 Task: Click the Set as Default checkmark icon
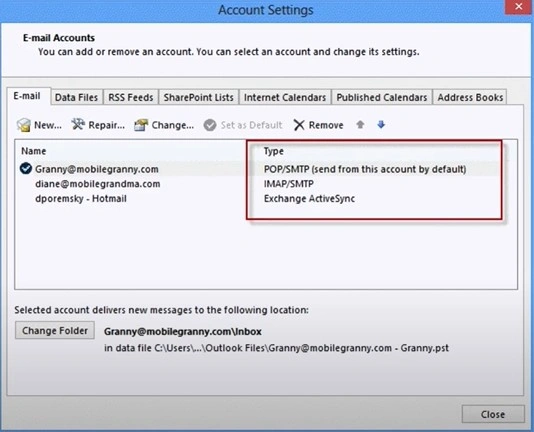[x=210, y=125]
